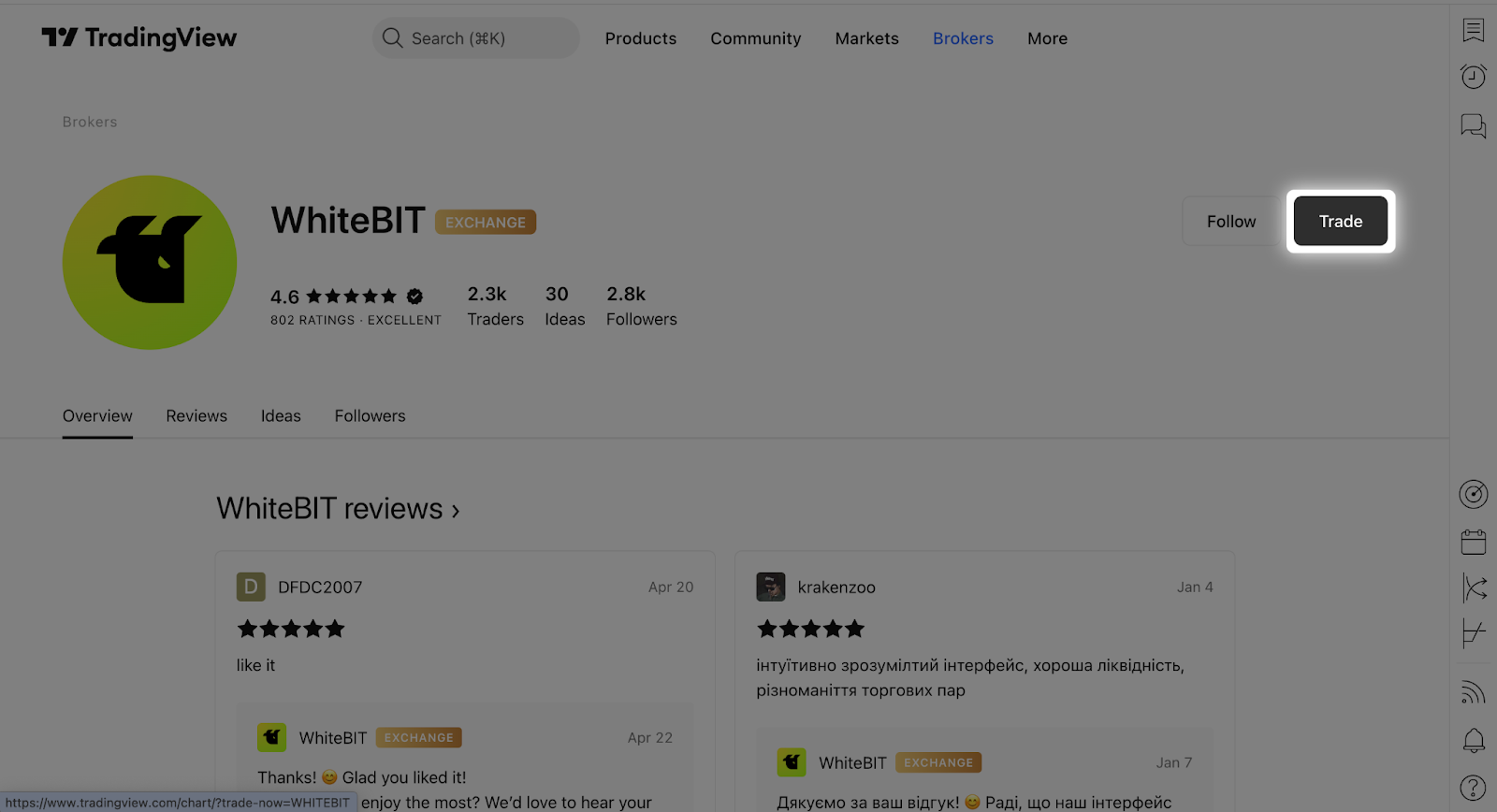Switch to the Followers tab
This screenshot has height=812, width=1497.
tap(371, 416)
